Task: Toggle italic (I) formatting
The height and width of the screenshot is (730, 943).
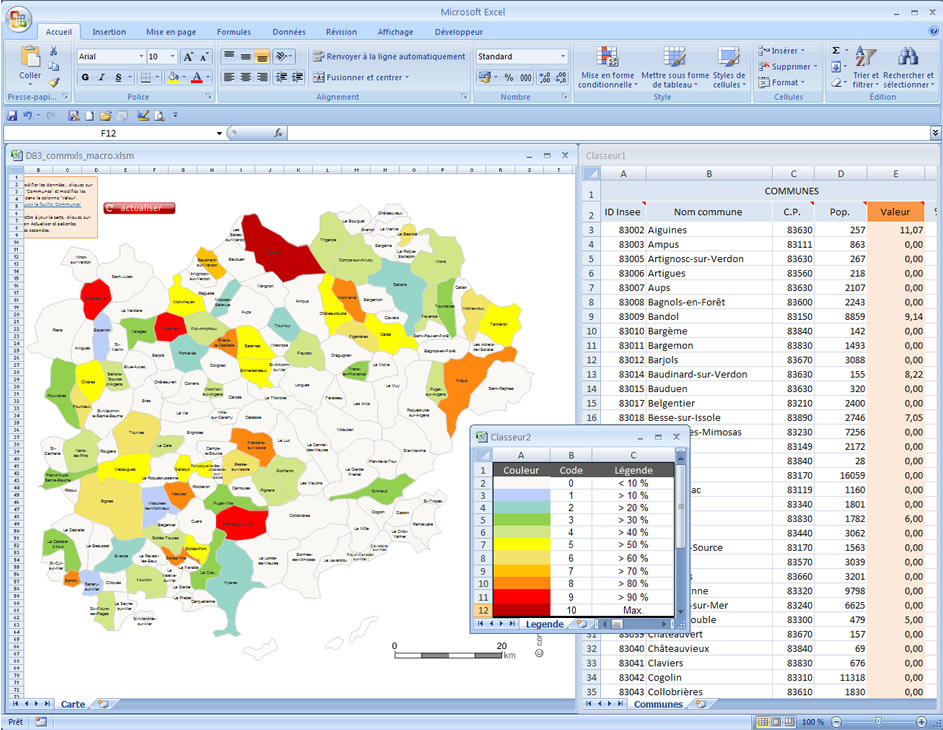Action: pos(102,77)
